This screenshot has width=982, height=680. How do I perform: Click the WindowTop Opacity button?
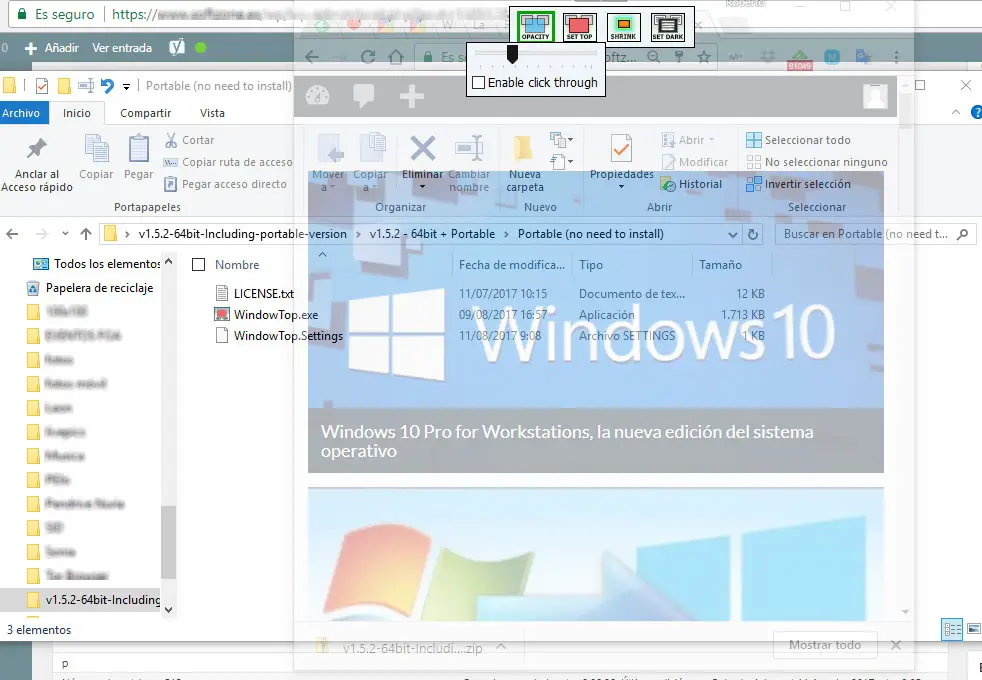tap(535, 27)
